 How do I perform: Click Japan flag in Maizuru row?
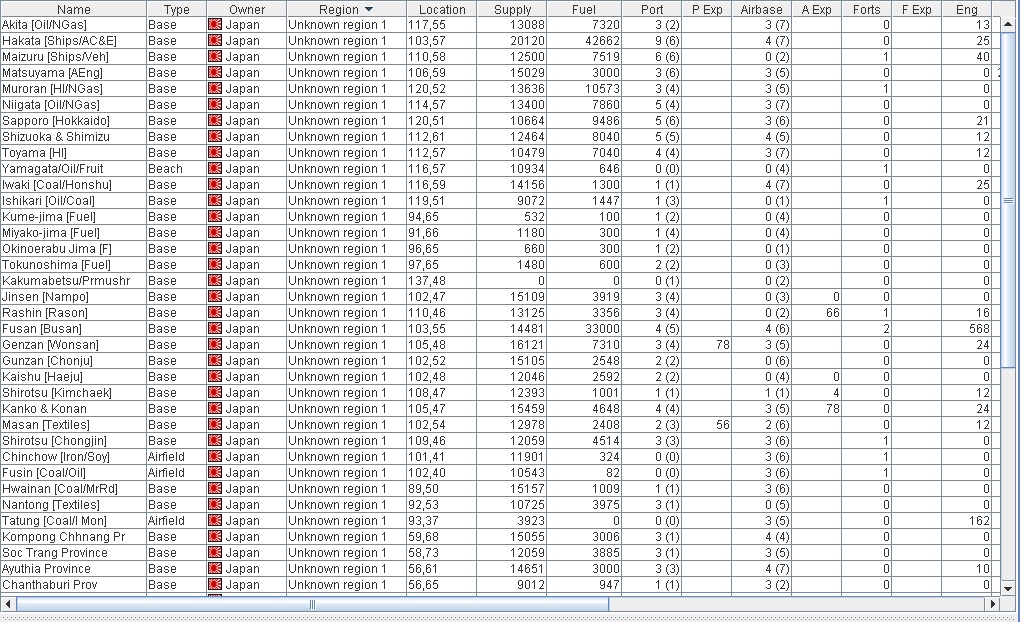pyautogui.click(x=215, y=57)
